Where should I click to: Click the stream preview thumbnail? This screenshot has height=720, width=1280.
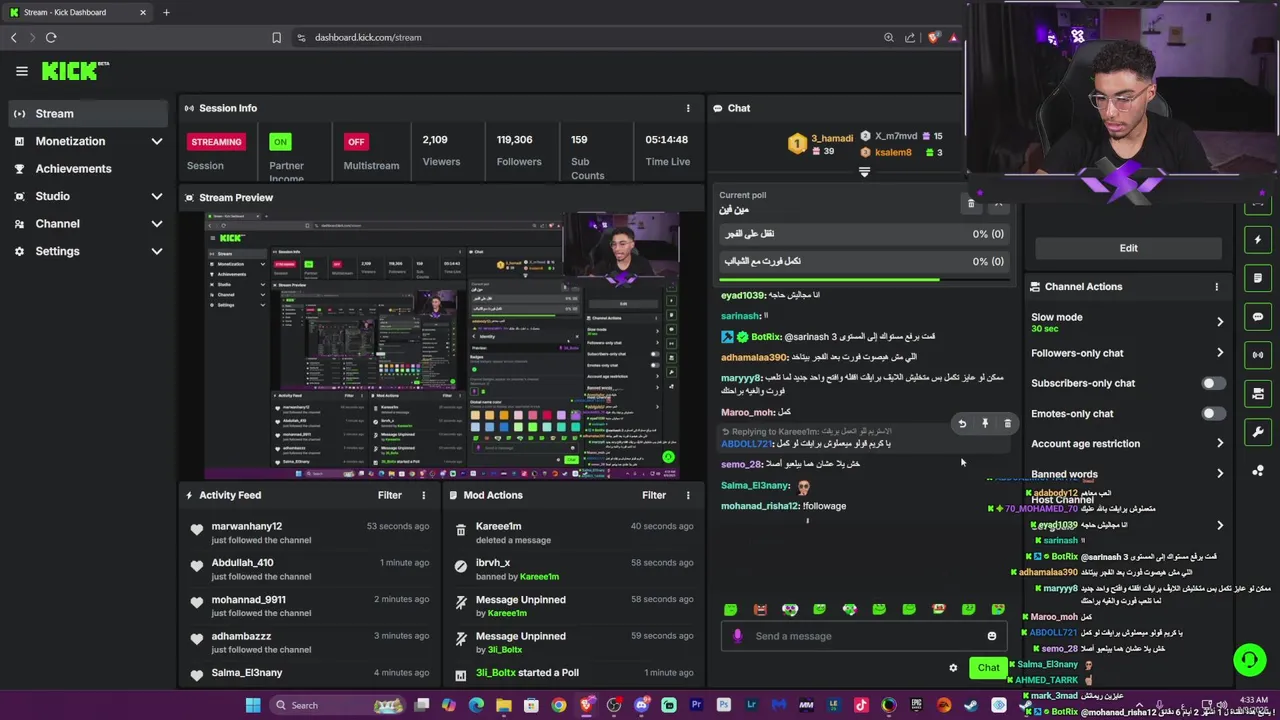click(x=442, y=346)
